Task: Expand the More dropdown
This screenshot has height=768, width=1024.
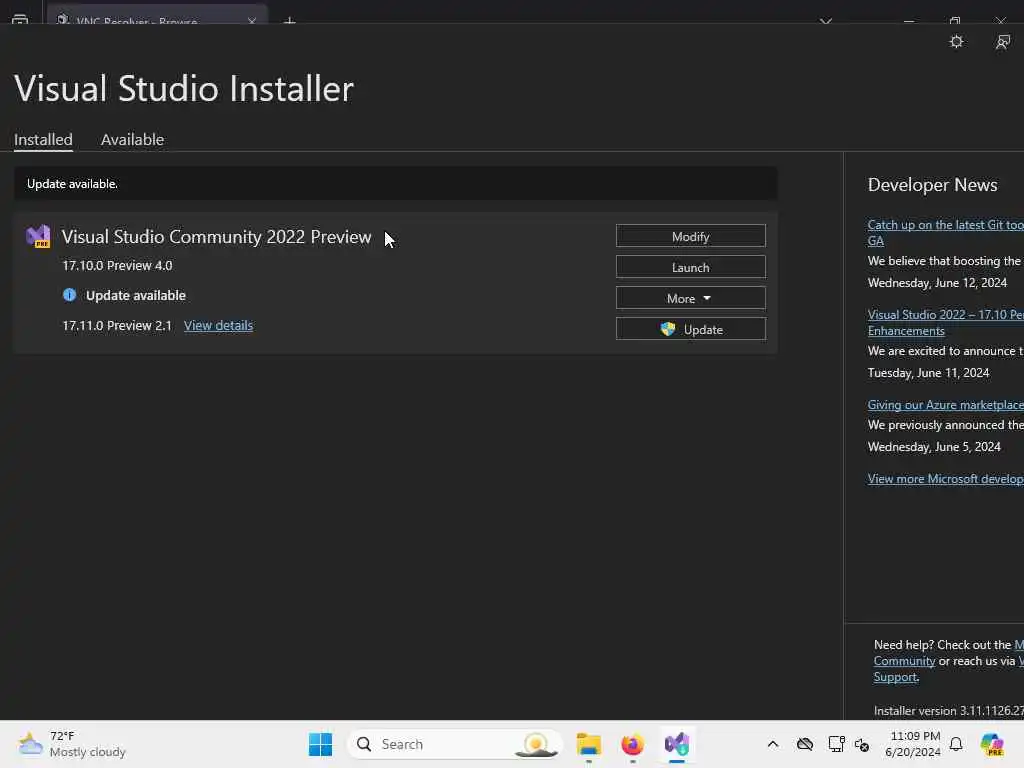Action: 690,298
